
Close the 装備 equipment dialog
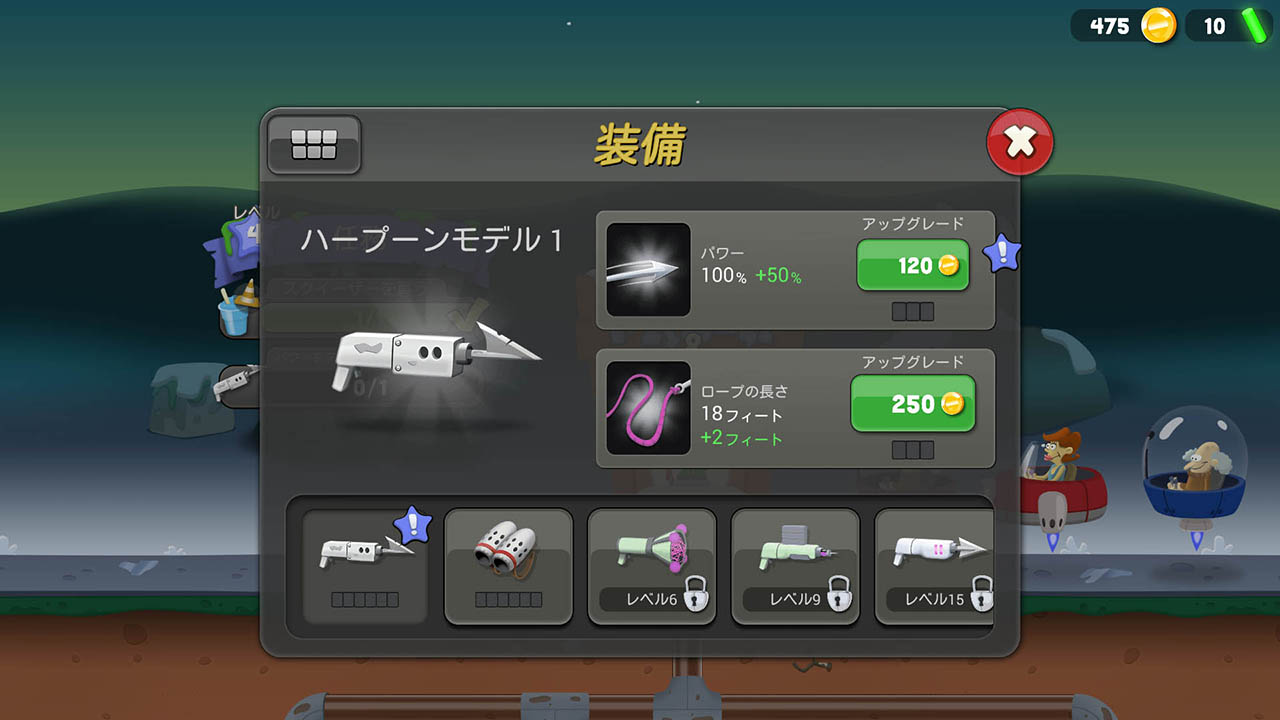point(1019,142)
